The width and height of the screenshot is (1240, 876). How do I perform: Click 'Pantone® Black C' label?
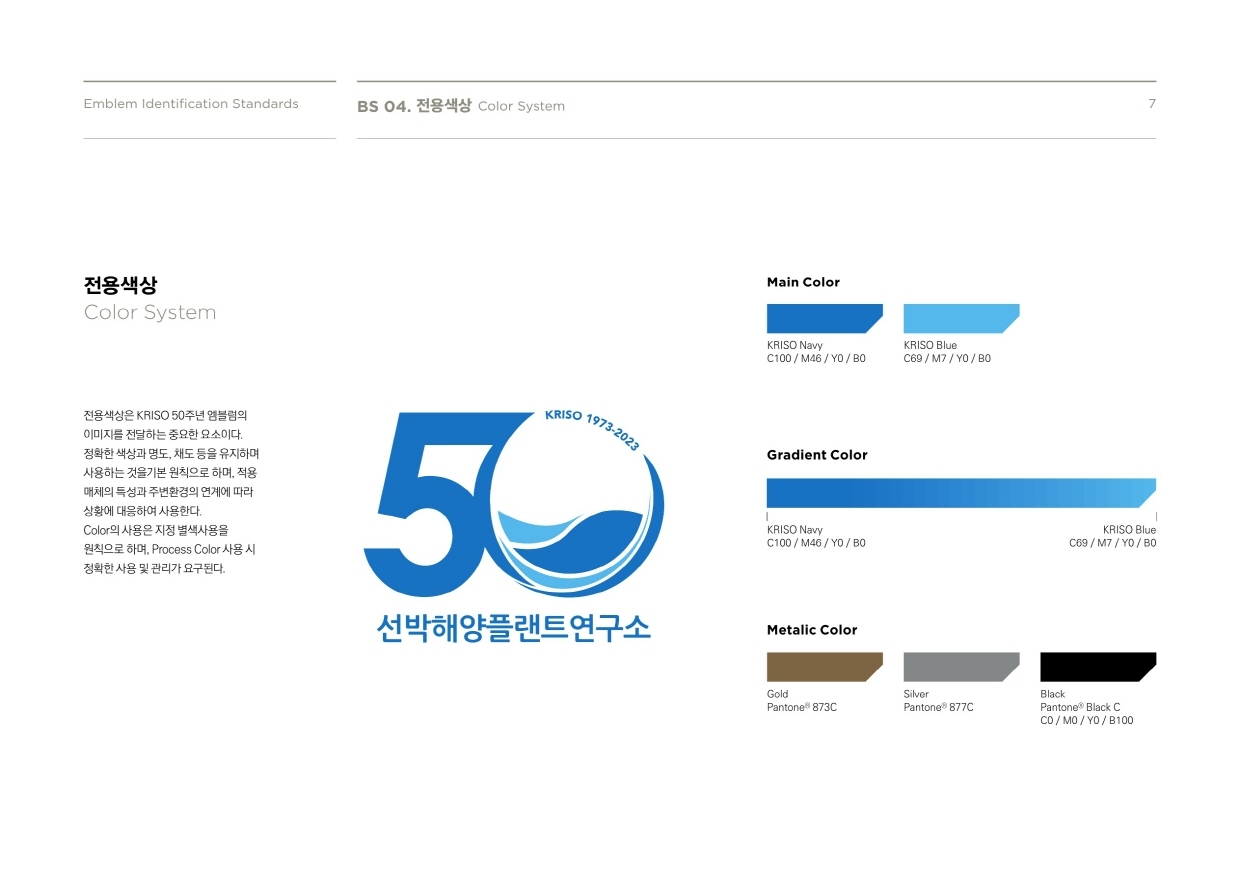[x=1080, y=707]
